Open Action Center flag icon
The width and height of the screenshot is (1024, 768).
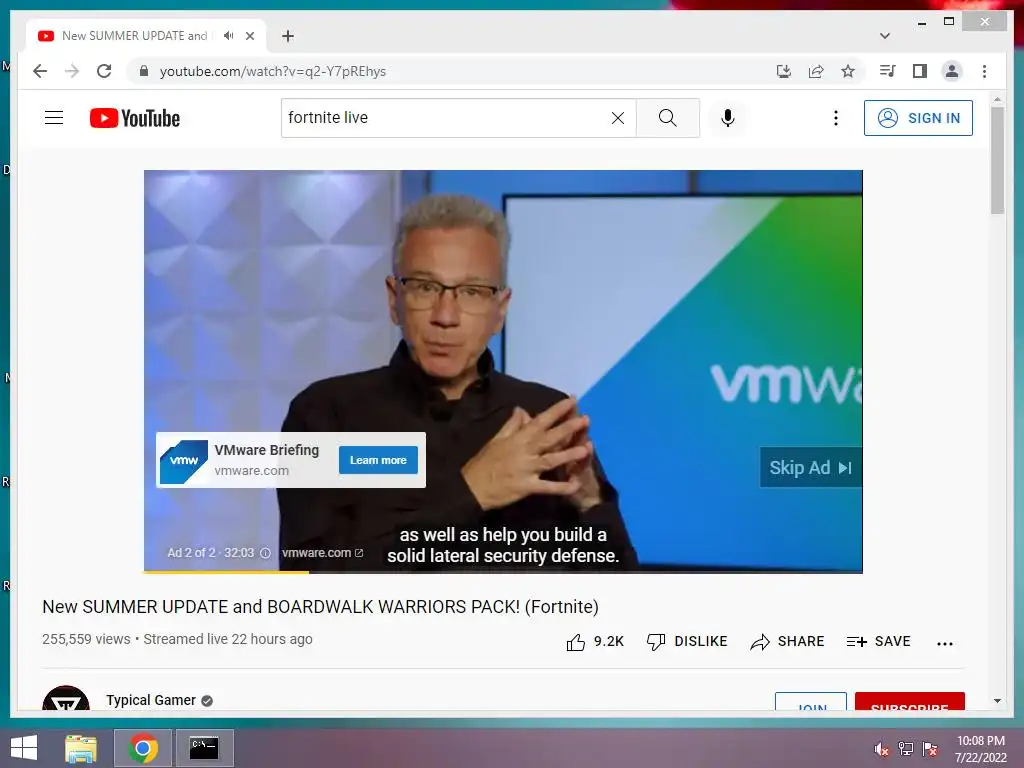(x=930, y=748)
